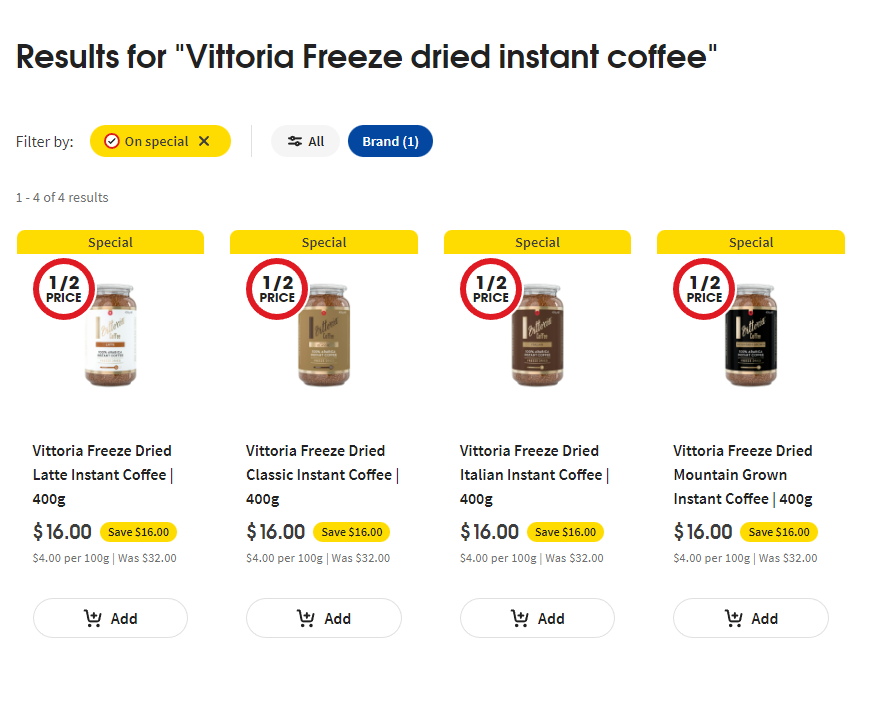This screenshot has width=873, height=718.
Task: Open Vittoria Freeze Dried Classic product link
Action: pyautogui.click(x=322, y=475)
